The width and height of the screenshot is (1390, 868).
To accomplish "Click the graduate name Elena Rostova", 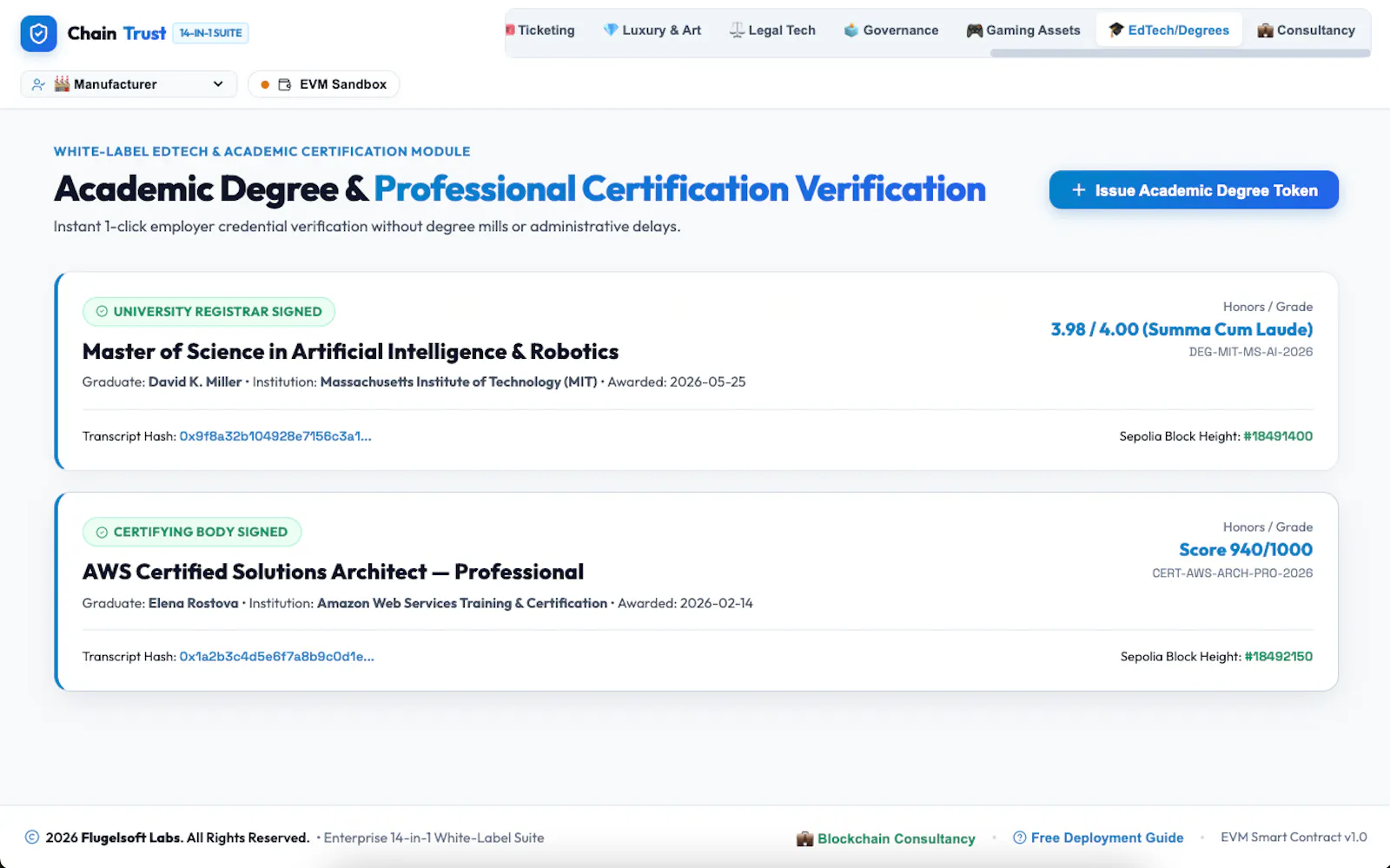I will [x=193, y=603].
